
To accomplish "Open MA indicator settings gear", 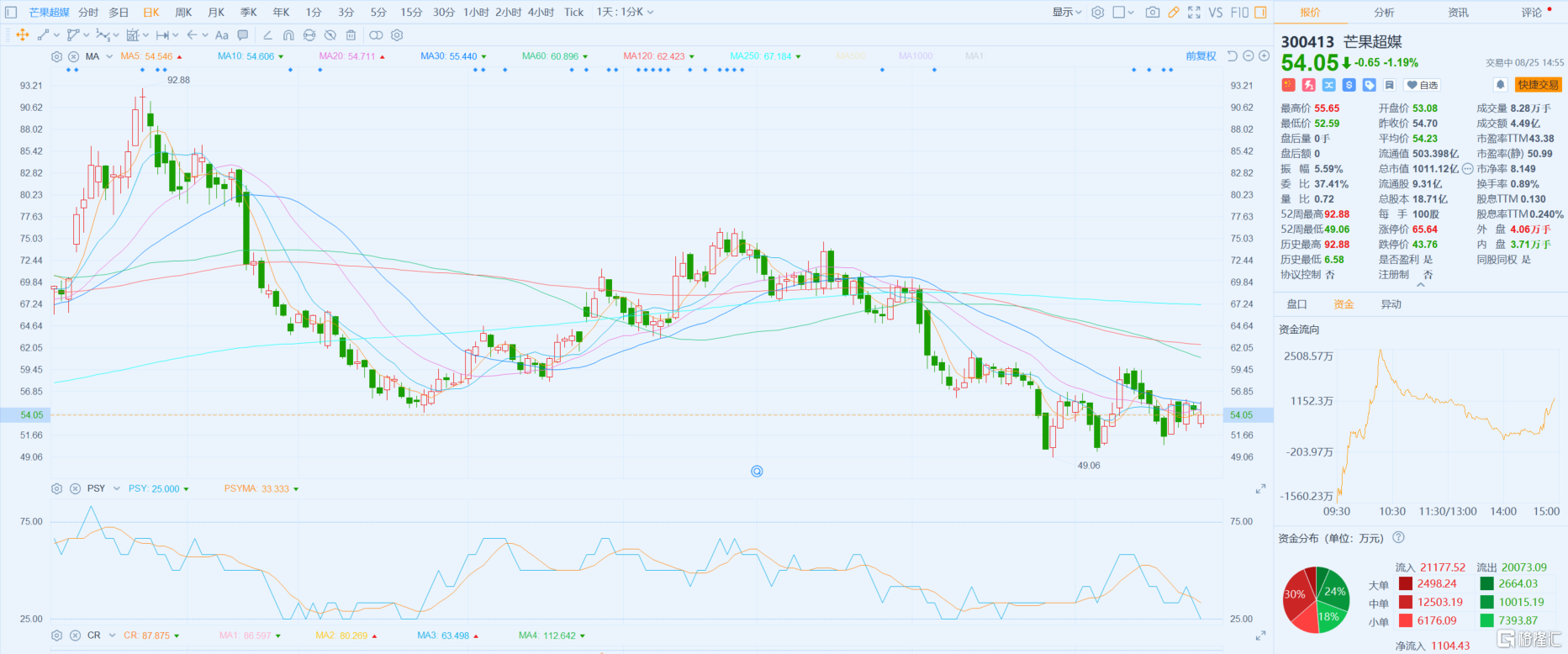I will coord(56,56).
